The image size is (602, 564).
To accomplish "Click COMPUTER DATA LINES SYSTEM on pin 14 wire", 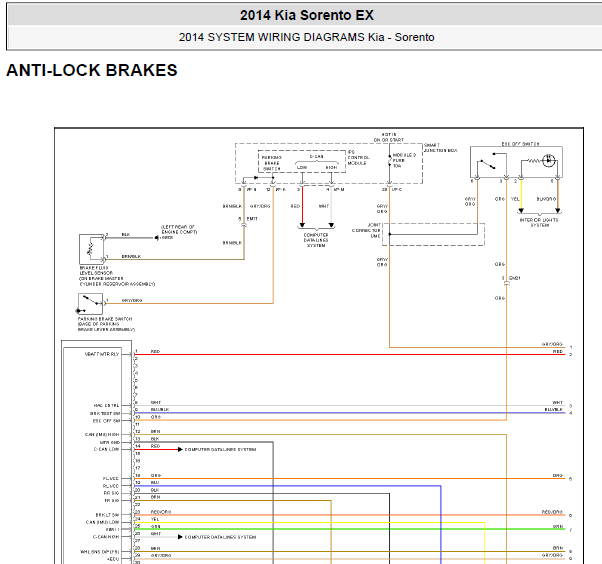I will click(220, 450).
